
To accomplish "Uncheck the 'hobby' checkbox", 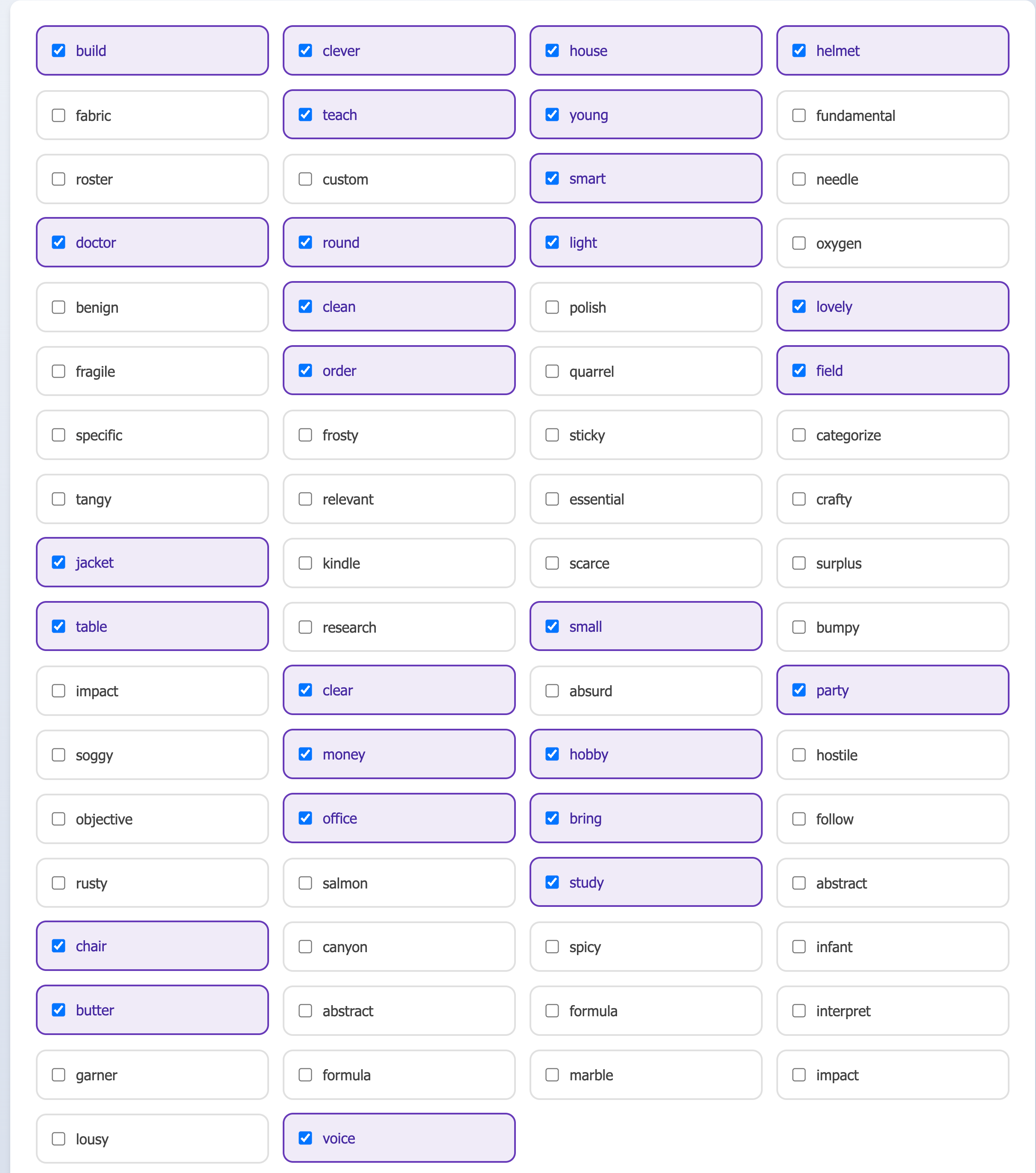I will tap(552, 754).
